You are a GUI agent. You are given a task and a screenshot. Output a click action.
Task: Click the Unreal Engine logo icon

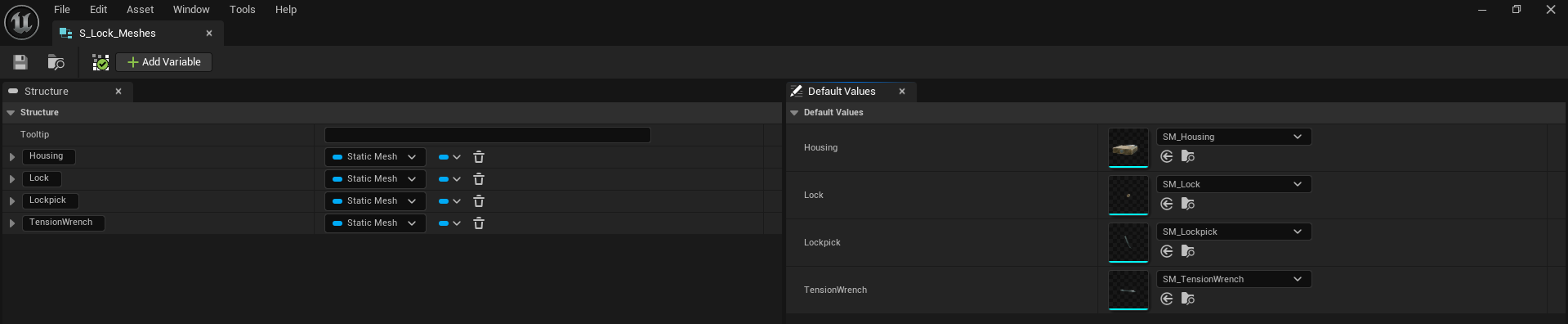coord(21,22)
